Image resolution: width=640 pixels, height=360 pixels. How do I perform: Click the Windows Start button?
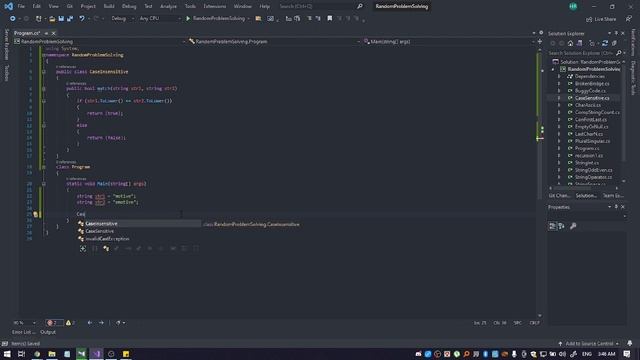pyautogui.click(x=7, y=354)
